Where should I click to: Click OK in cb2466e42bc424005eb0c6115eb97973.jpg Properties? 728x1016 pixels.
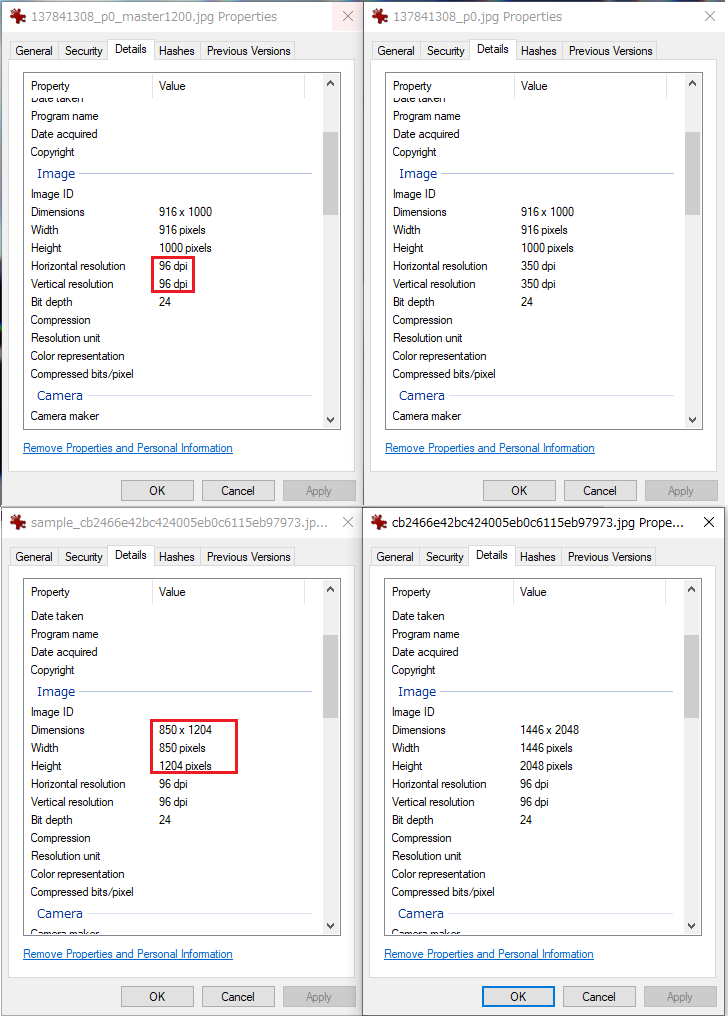(x=518, y=997)
